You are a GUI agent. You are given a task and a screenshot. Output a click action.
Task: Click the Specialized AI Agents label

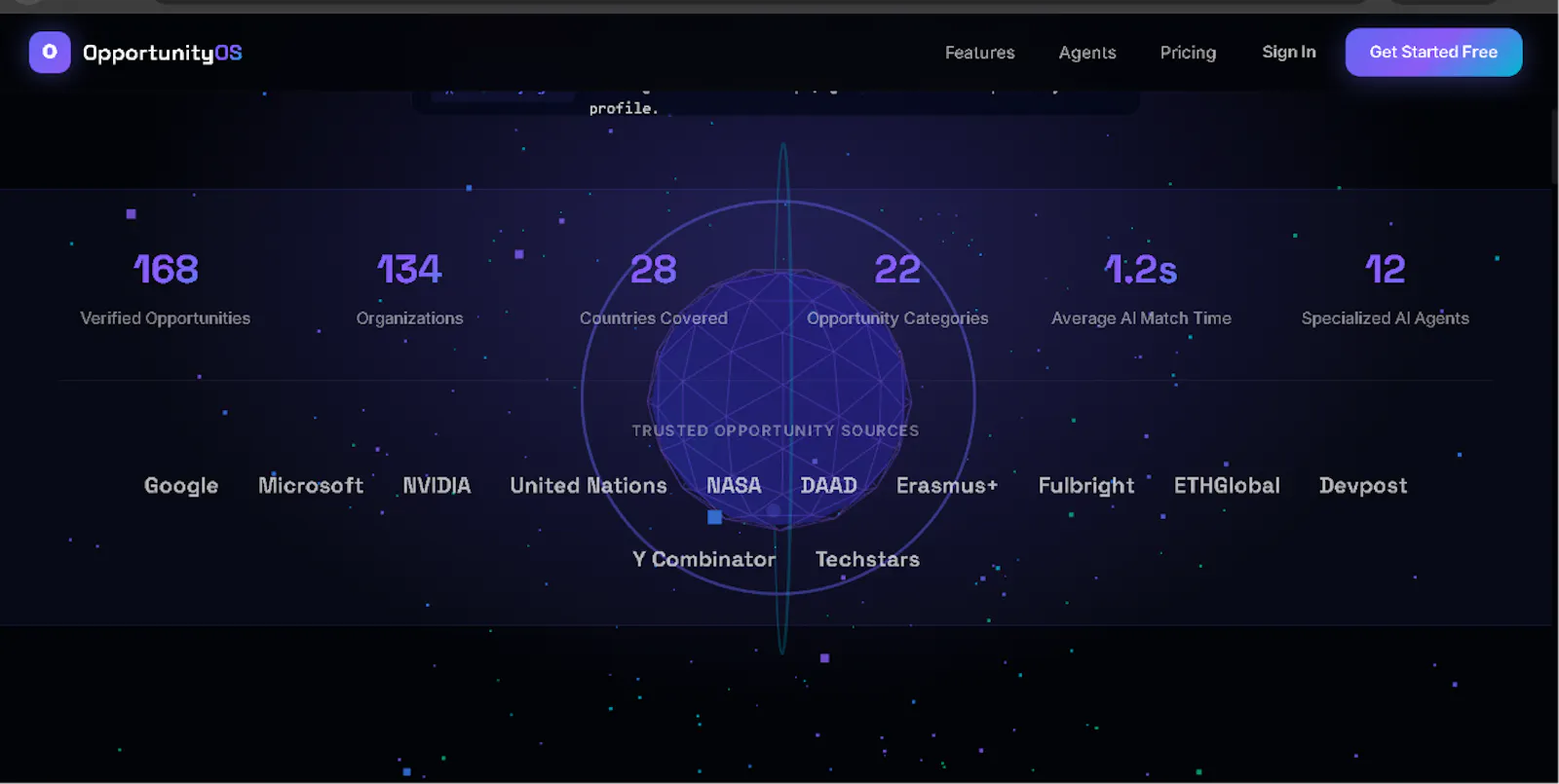click(1385, 318)
